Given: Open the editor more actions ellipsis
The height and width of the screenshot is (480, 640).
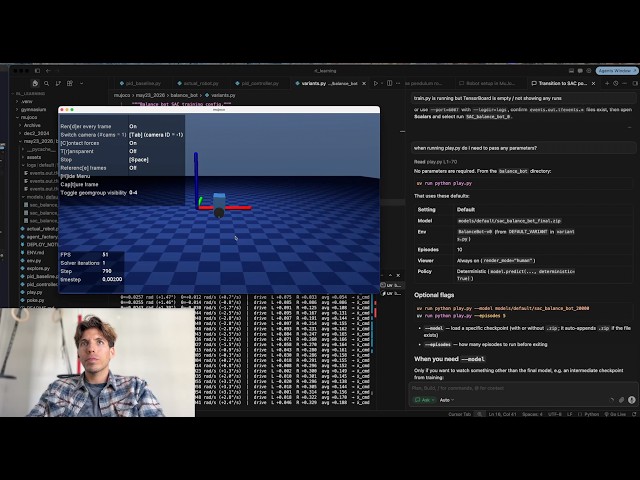Looking at the screenshot, I should [398, 83].
